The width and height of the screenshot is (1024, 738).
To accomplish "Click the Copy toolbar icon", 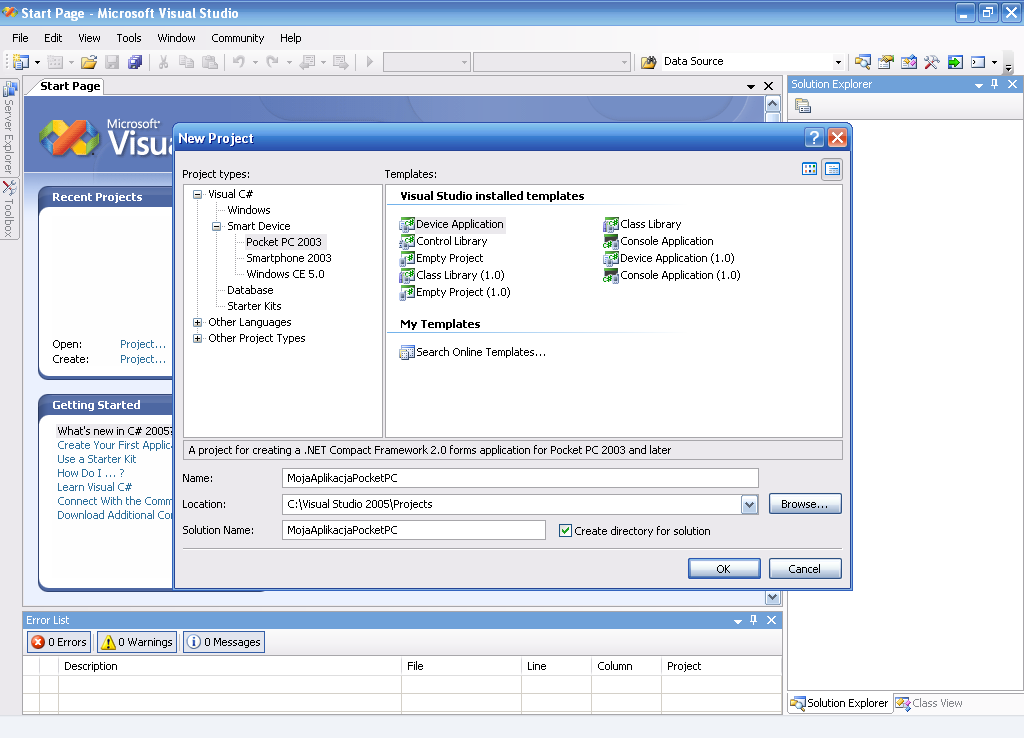I will pyautogui.click(x=186, y=62).
